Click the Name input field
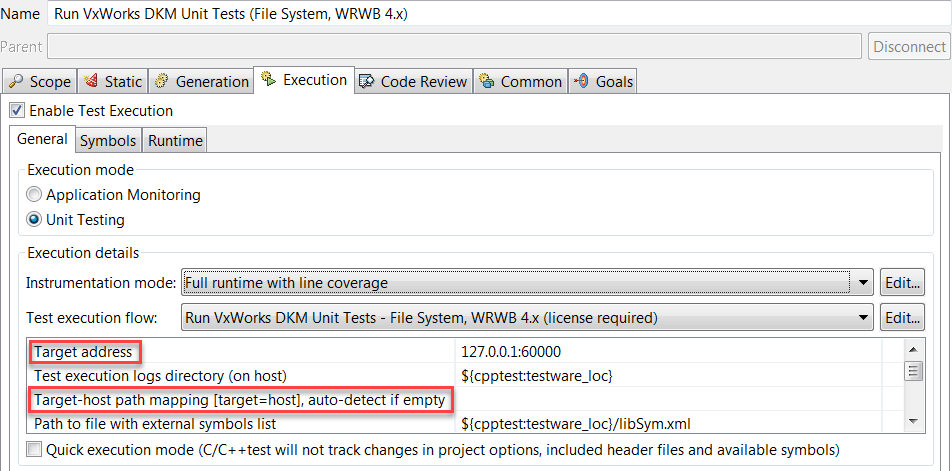The image size is (952, 471). 499,15
